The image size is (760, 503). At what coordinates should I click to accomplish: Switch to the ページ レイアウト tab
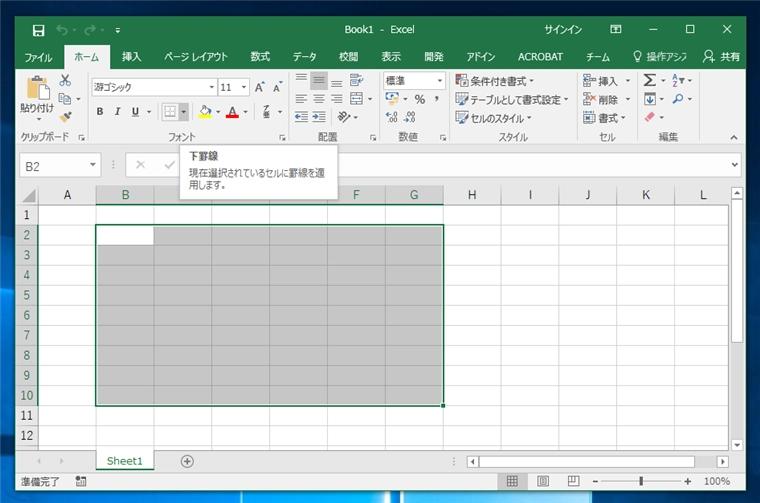(x=196, y=57)
